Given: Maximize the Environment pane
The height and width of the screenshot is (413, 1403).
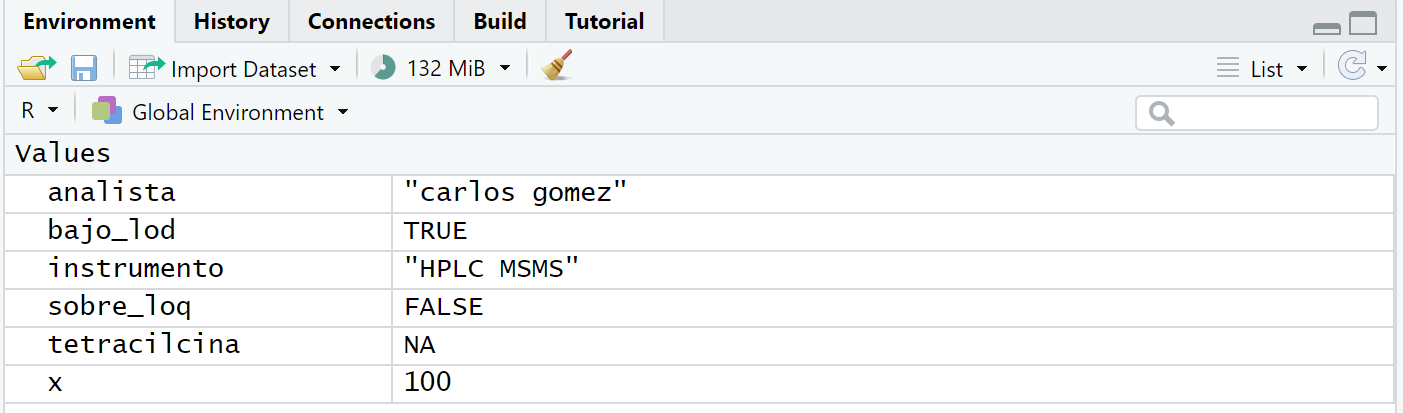Looking at the screenshot, I should pyautogui.click(x=1363, y=23).
